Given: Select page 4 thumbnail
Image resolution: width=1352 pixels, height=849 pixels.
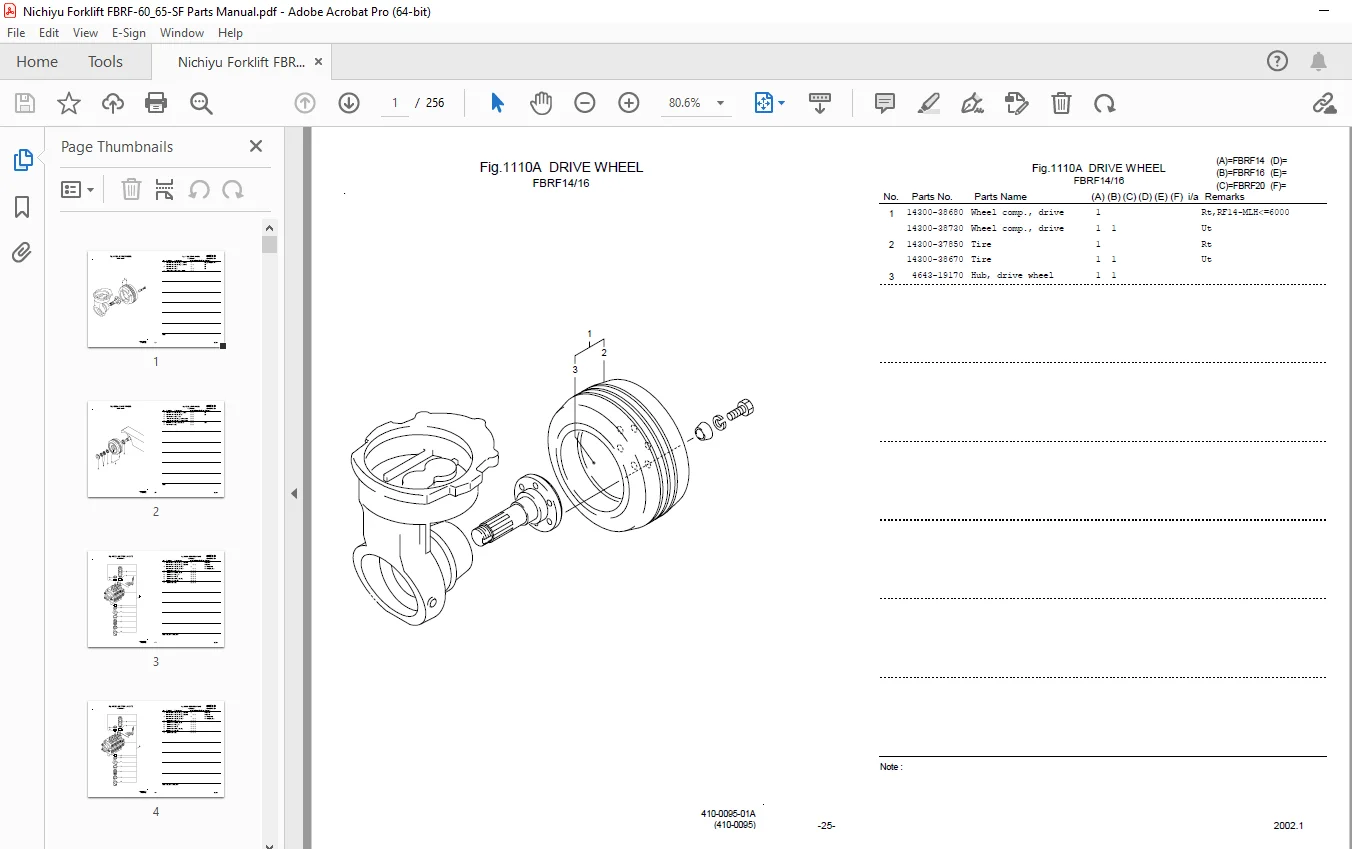Looking at the screenshot, I should point(156,749).
